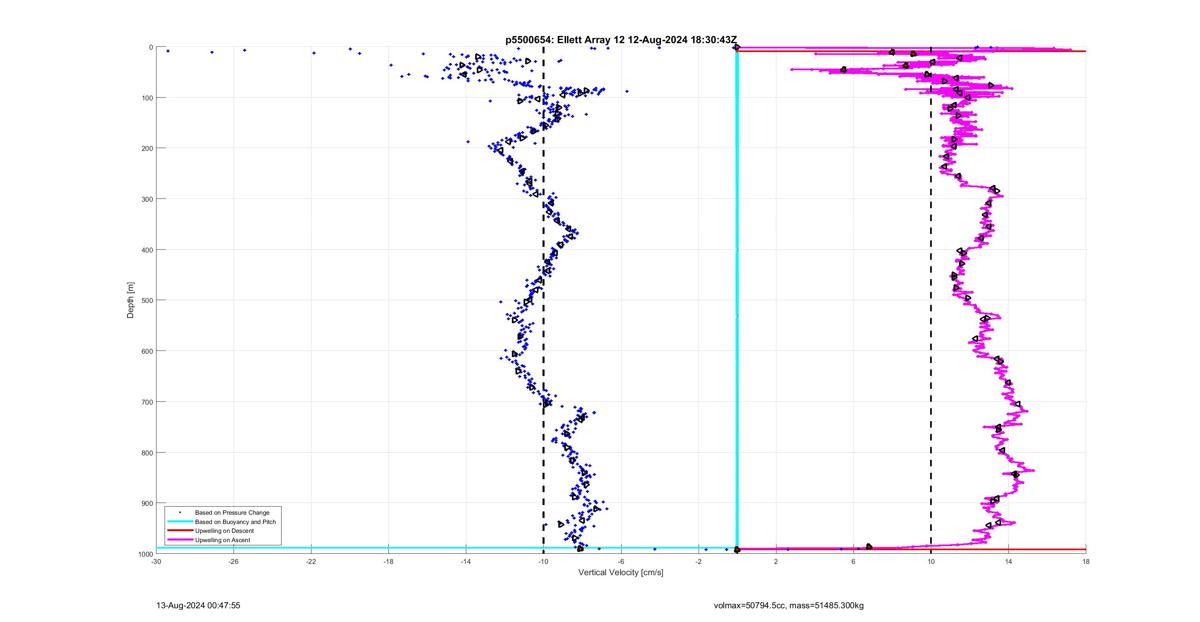
Task: Click the depth tick label '600'
Action: pyautogui.click(x=146, y=351)
